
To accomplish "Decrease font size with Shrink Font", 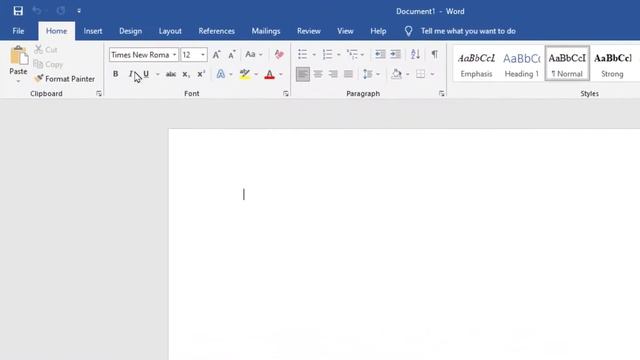I will (231, 55).
